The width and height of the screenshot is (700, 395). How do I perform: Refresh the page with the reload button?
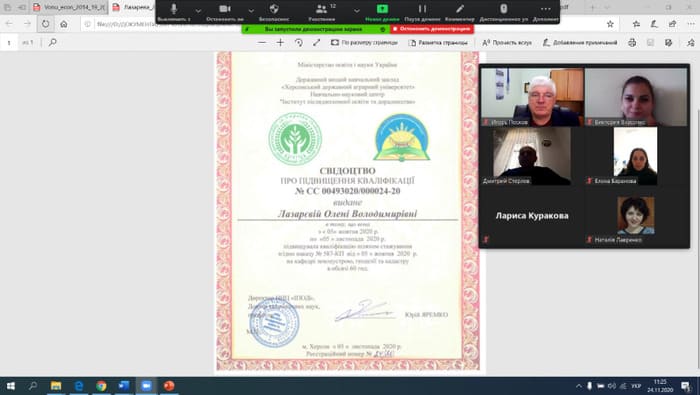(x=46, y=24)
